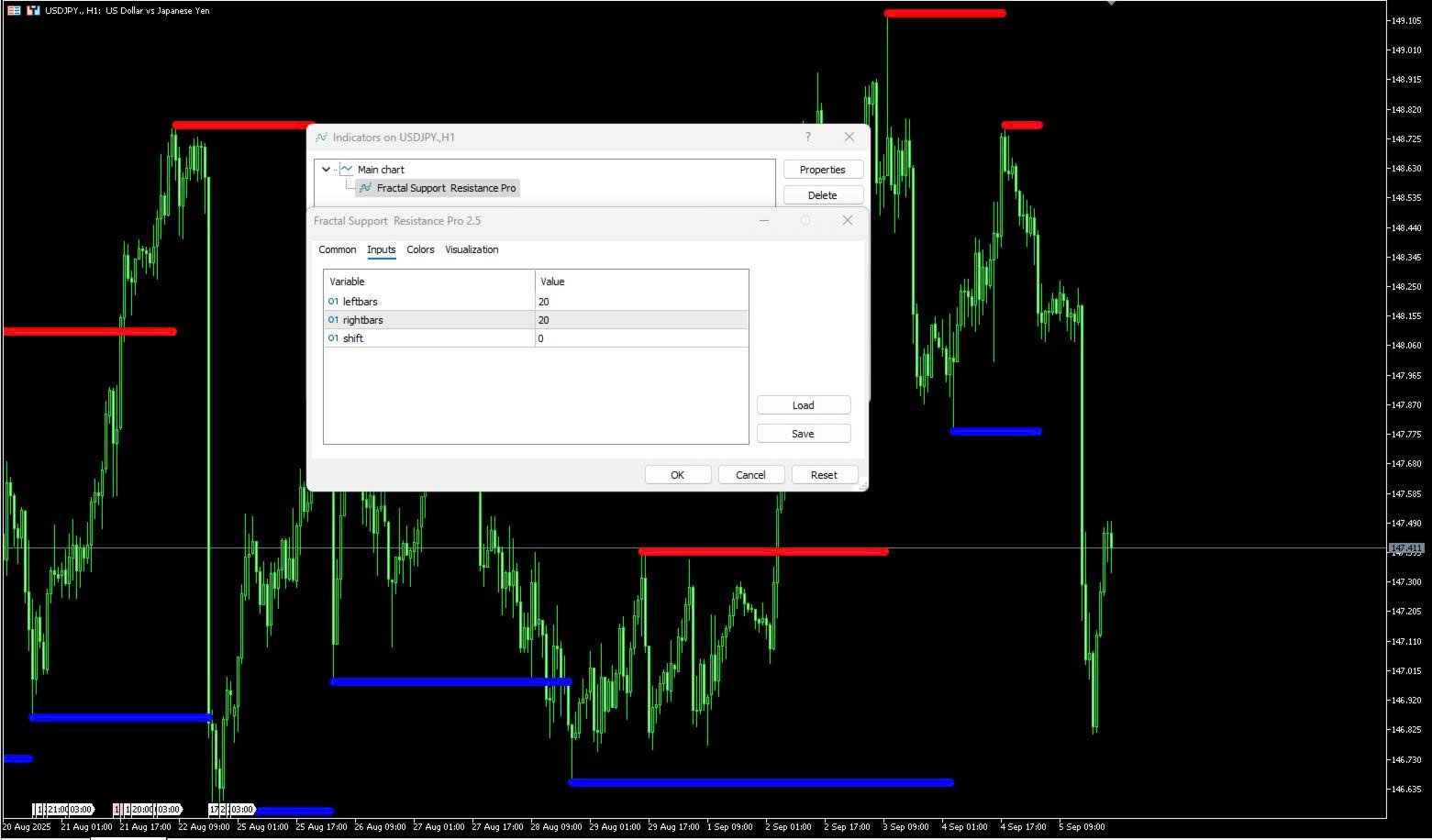The width and height of the screenshot is (1432, 840).
Task: Click the topmost red resistance line near 149.105
Action: coord(945,13)
